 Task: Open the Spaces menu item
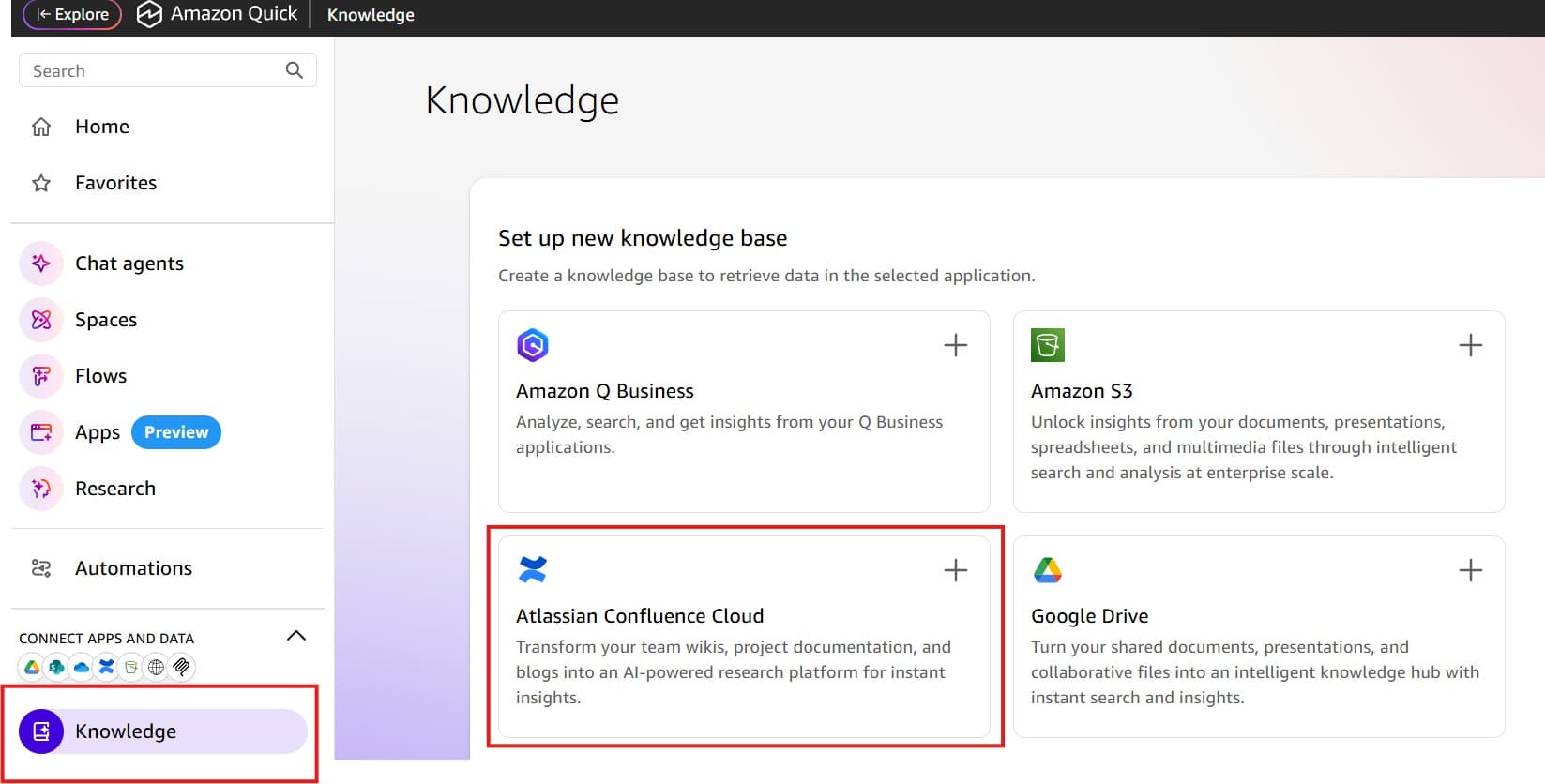(x=106, y=320)
